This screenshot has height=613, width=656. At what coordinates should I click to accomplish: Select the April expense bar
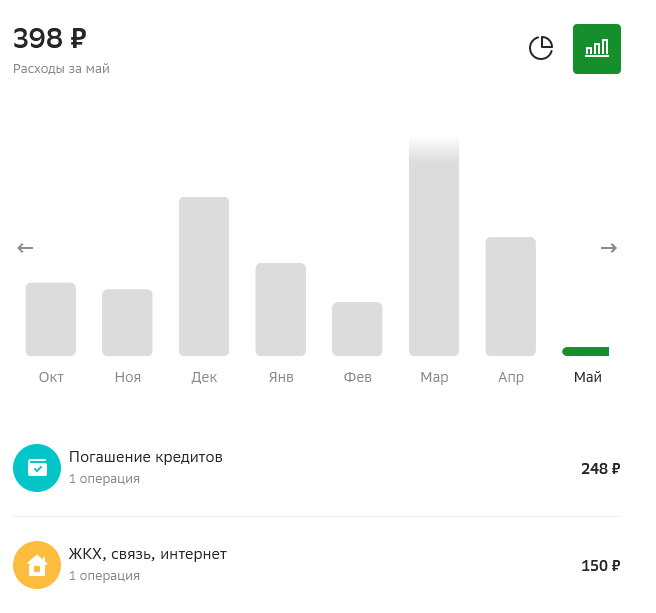click(510, 296)
